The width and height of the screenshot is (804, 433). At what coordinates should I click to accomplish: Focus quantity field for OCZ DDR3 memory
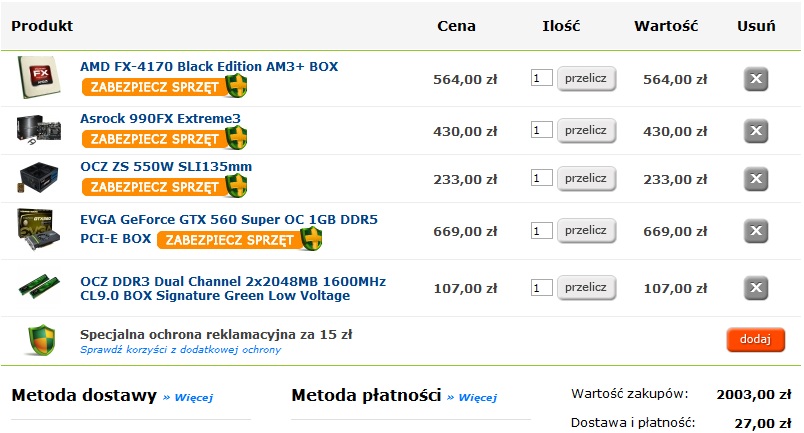[541, 287]
